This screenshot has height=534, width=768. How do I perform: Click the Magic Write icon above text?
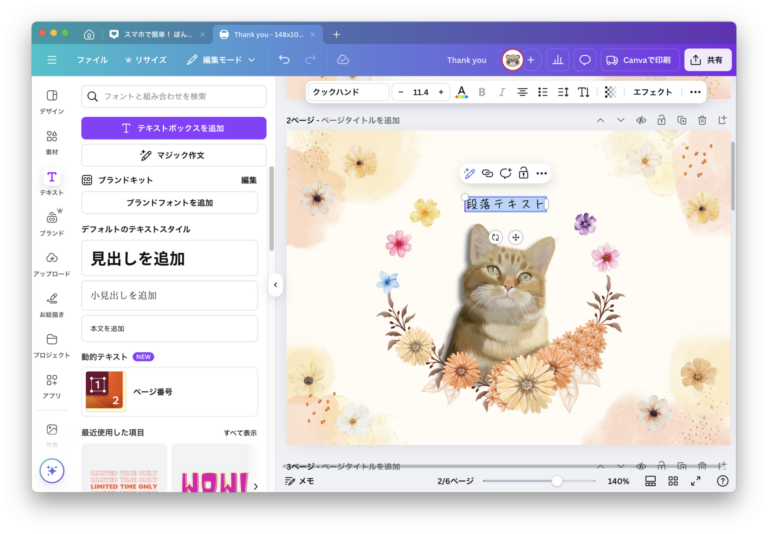[470, 173]
